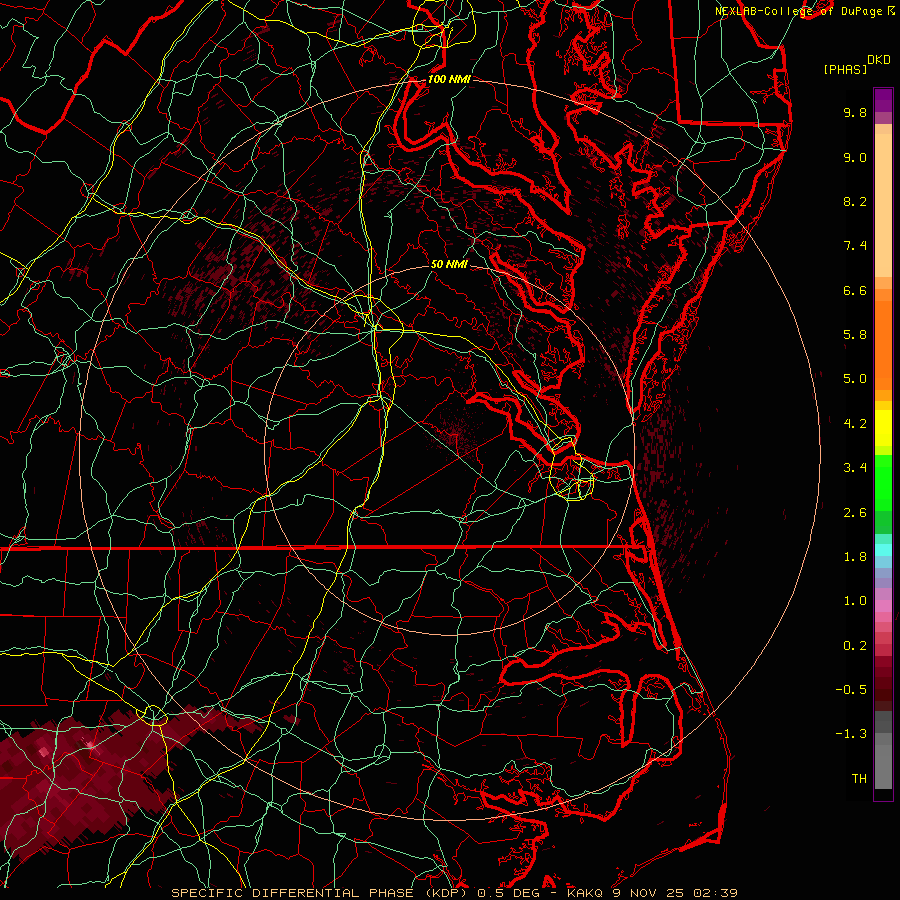Image resolution: width=900 pixels, height=900 pixels.
Task: Click the [PHAS] label above the color scale
Action: (845, 69)
